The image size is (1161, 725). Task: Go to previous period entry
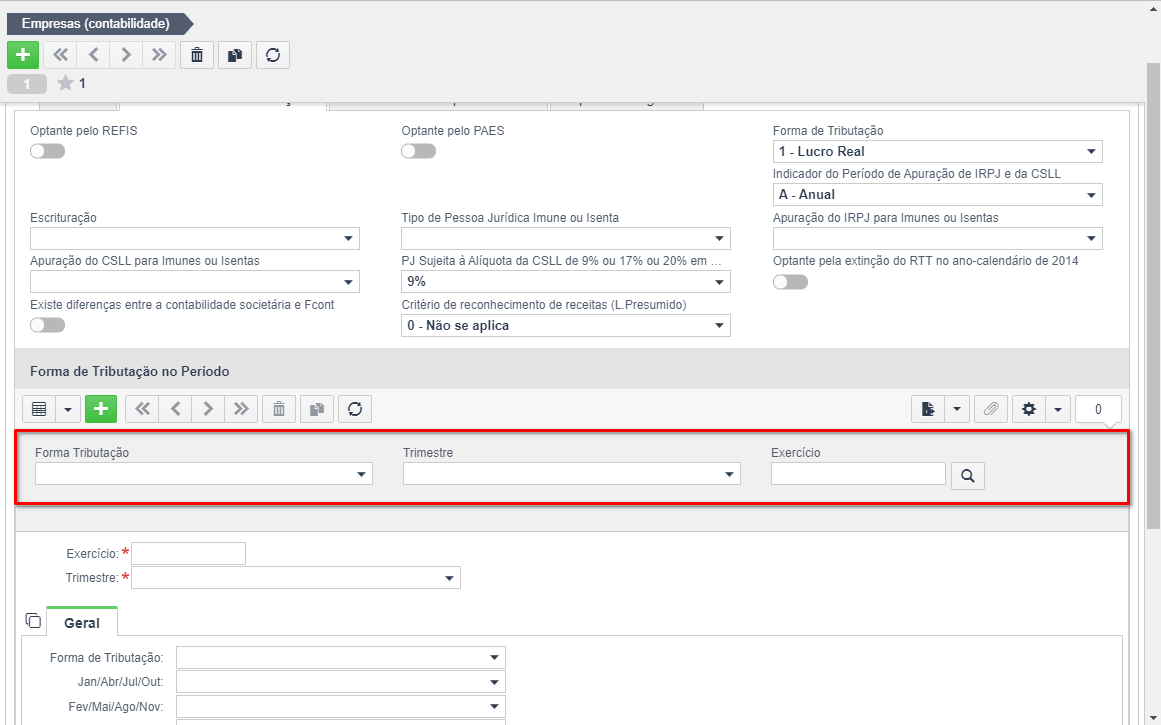point(175,409)
